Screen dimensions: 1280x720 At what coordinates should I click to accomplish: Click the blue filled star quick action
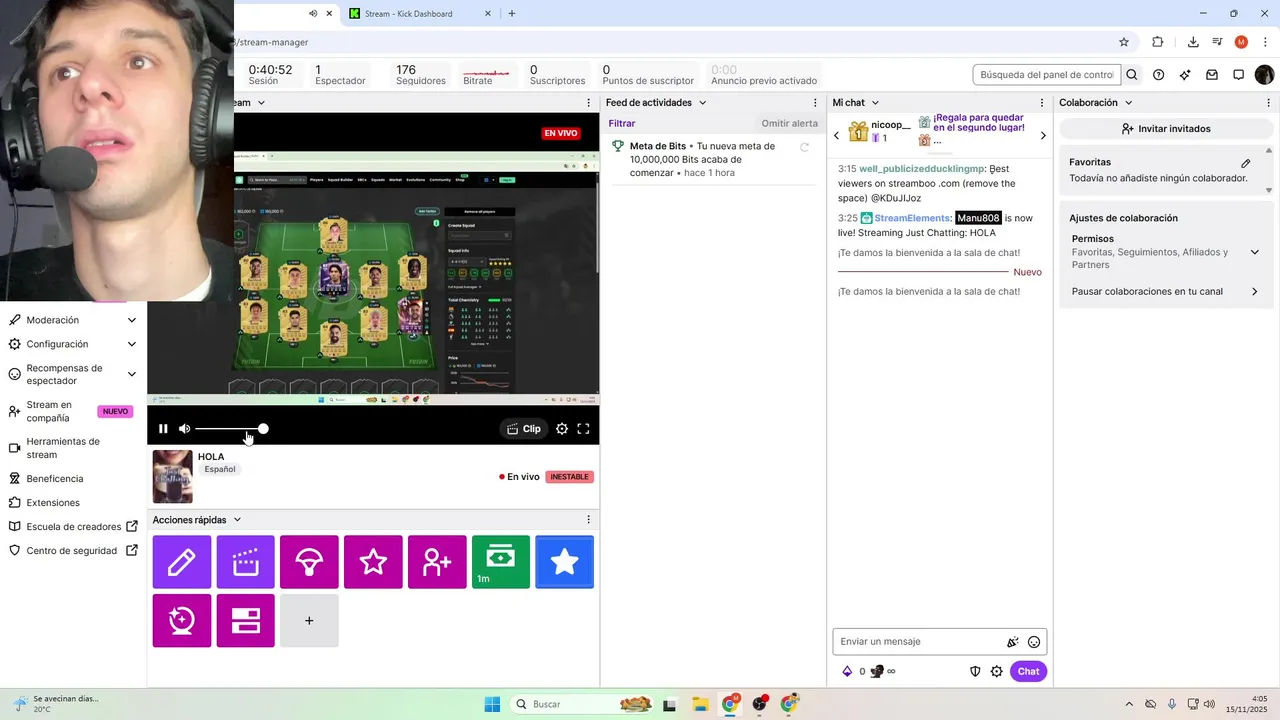point(564,562)
